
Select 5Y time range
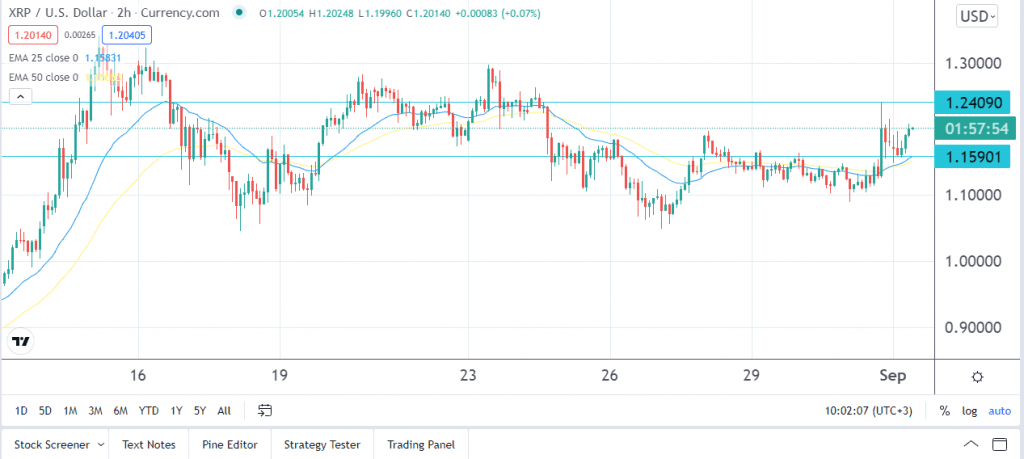(200, 411)
